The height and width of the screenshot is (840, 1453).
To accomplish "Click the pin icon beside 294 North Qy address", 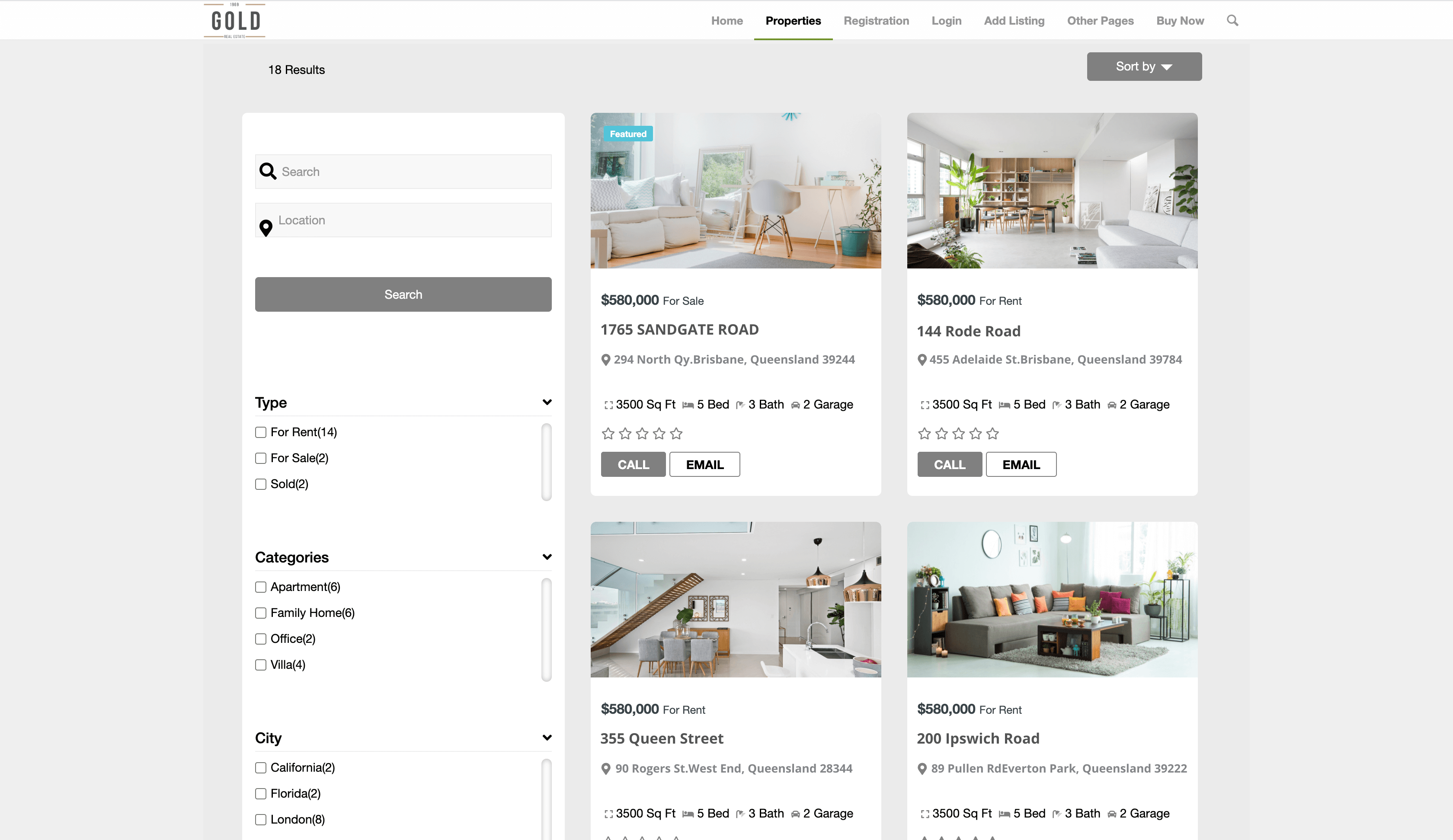I will [x=605, y=360].
